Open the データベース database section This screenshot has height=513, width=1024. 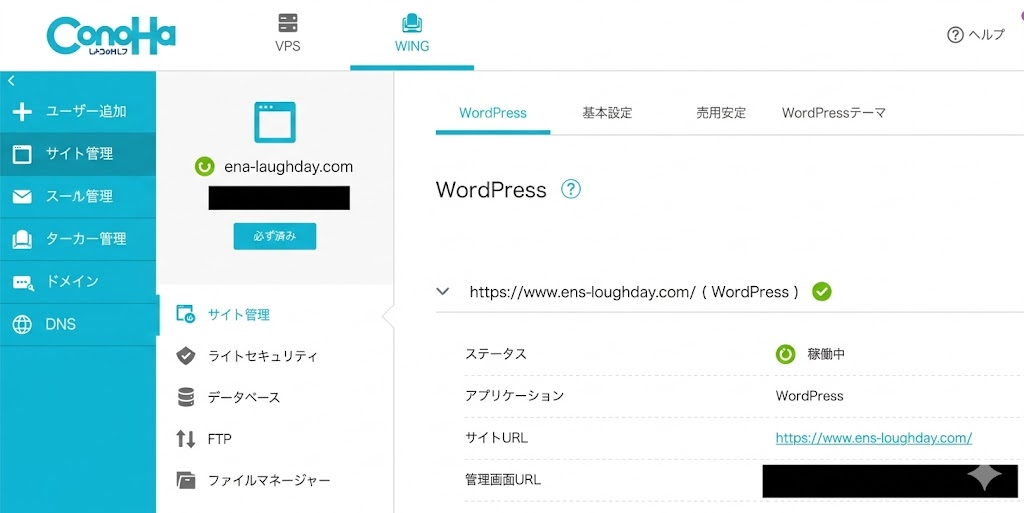click(x=243, y=397)
